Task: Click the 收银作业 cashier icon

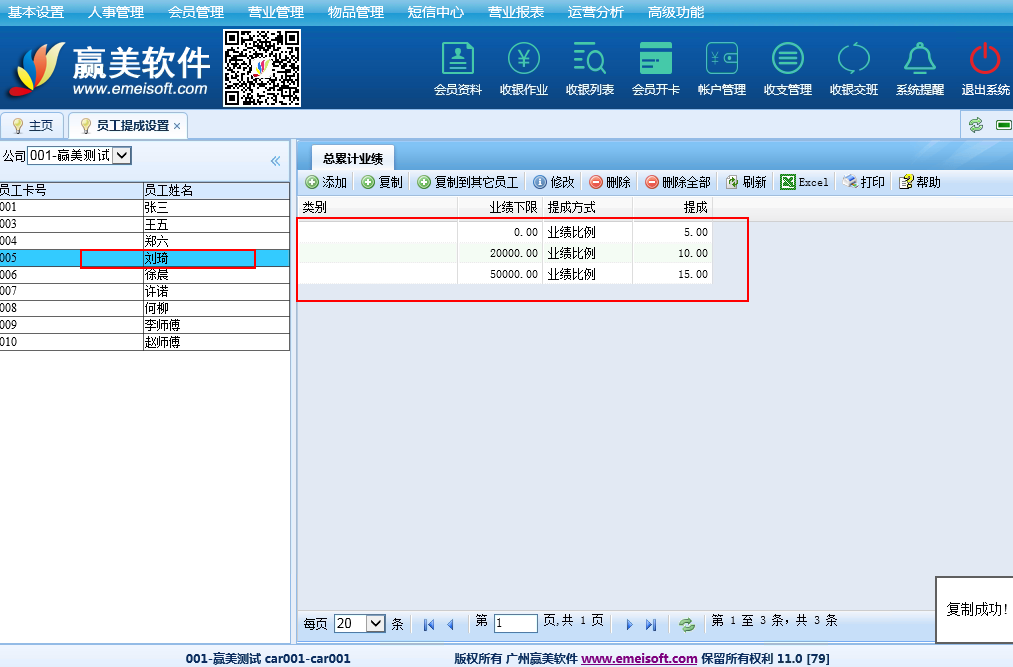Action: tap(523, 60)
